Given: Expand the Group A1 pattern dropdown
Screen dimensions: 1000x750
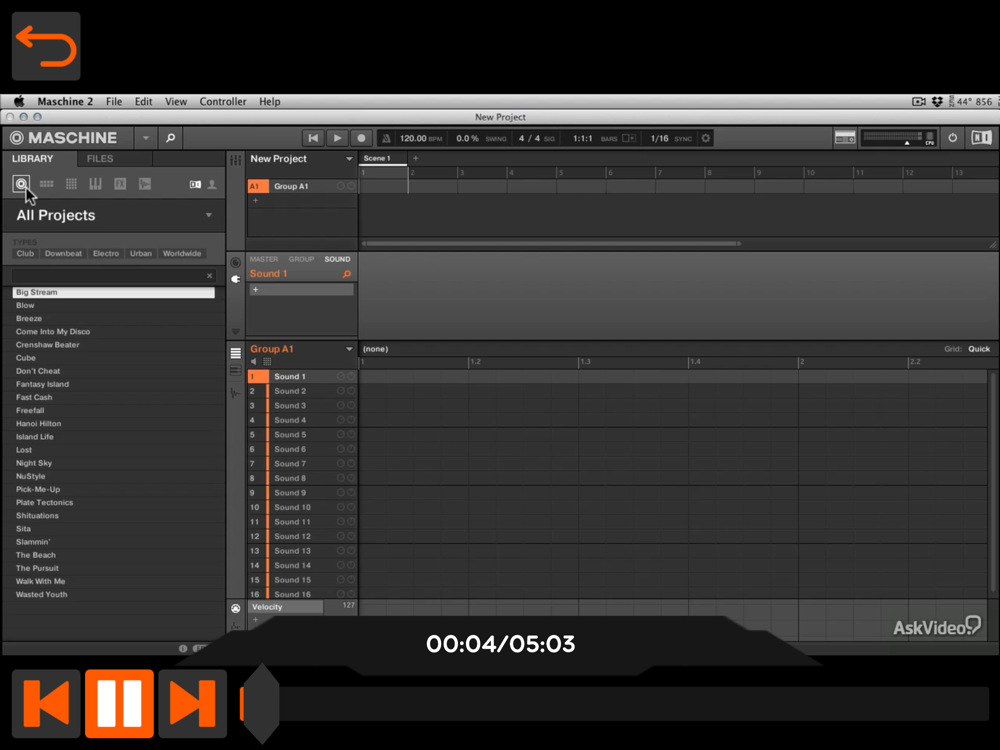Looking at the screenshot, I should point(349,349).
